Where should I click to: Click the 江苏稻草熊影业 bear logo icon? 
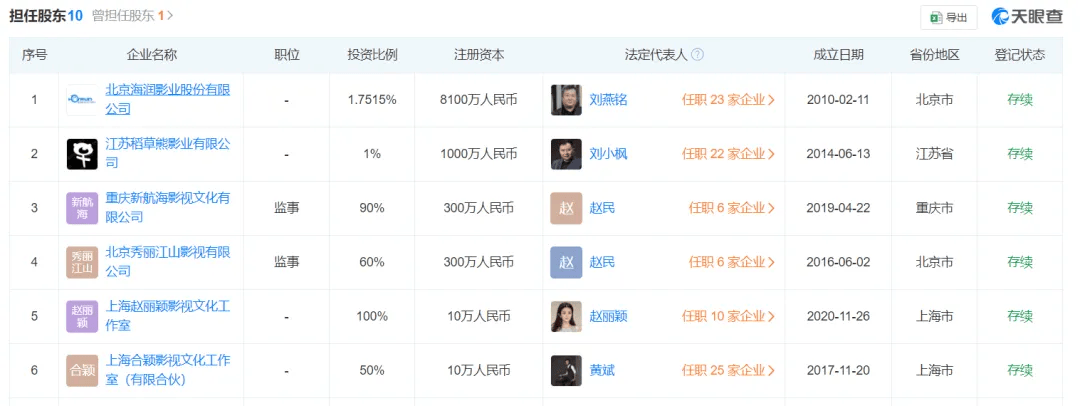coord(82,154)
